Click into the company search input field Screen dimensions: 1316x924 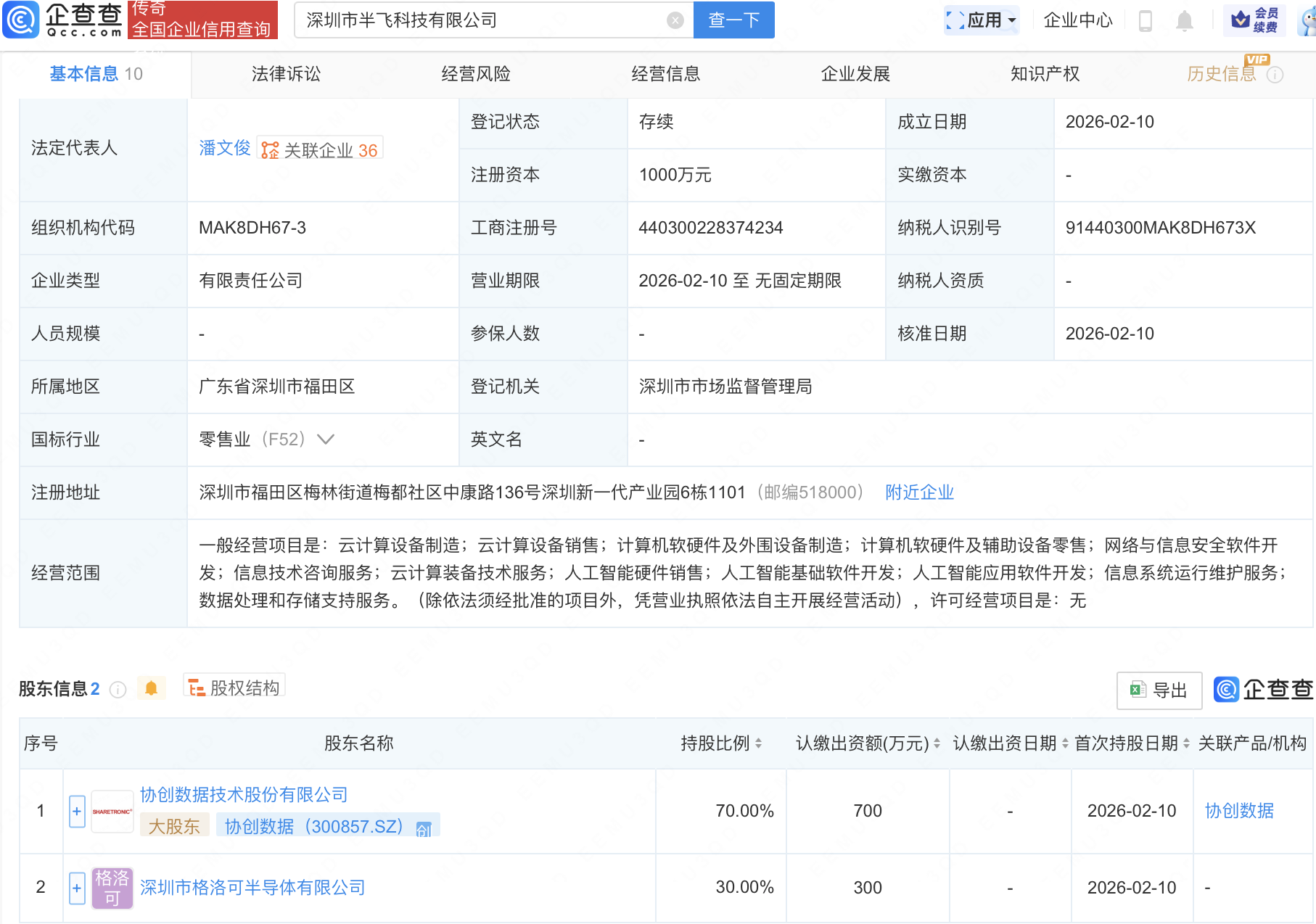[x=479, y=20]
